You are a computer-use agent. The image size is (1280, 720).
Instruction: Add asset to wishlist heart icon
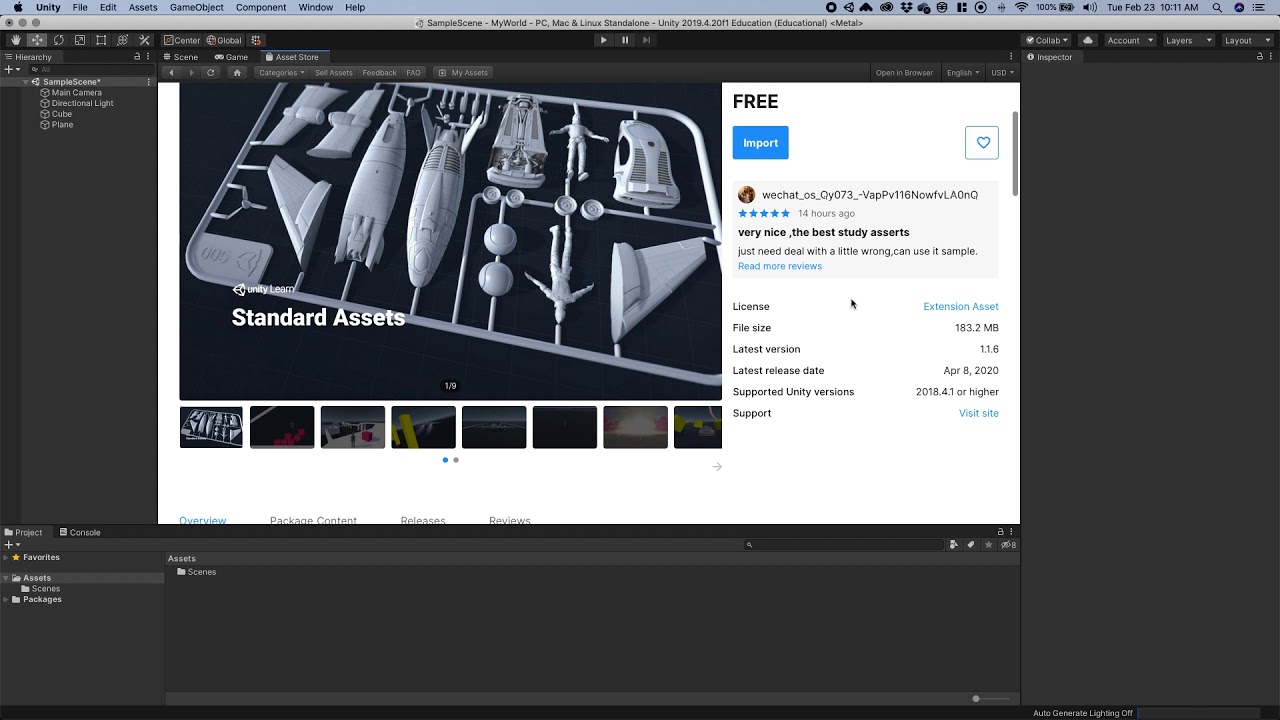point(982,142)
